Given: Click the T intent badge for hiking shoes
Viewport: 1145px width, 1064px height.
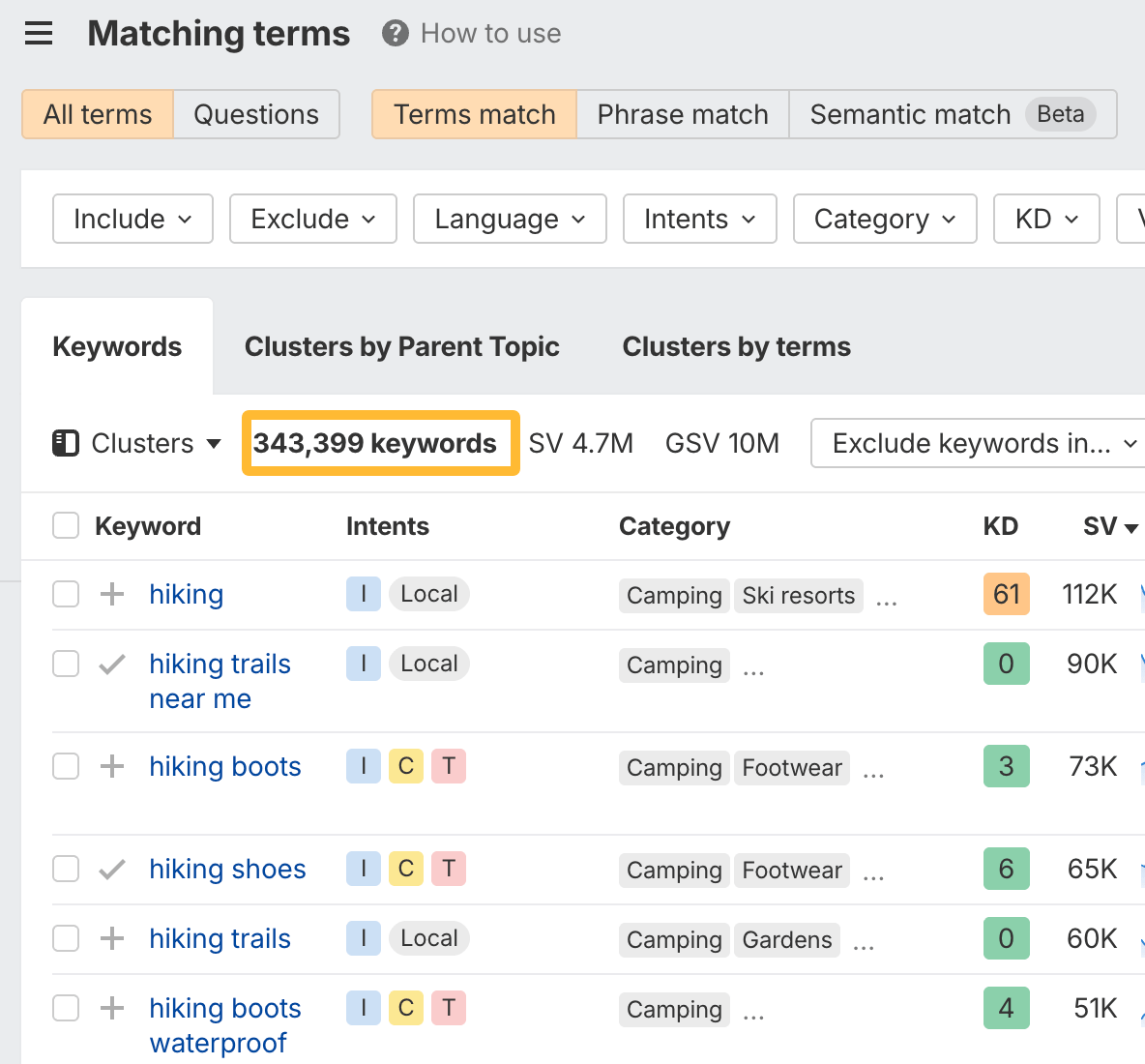Looking at the screenshot, I should point(449,869).
